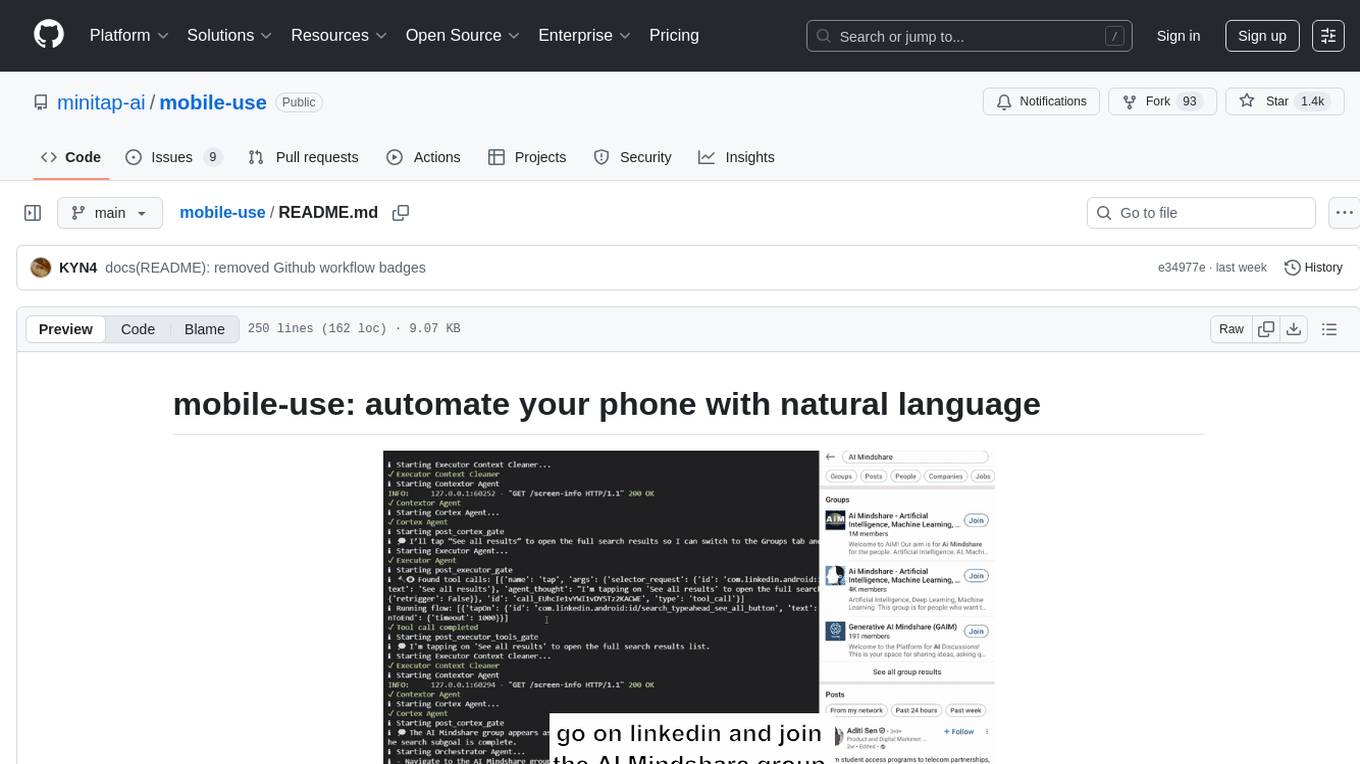This screenshot has height=764, width=1360.
Task: Open the Pricing page
Action: coord(674,35)
